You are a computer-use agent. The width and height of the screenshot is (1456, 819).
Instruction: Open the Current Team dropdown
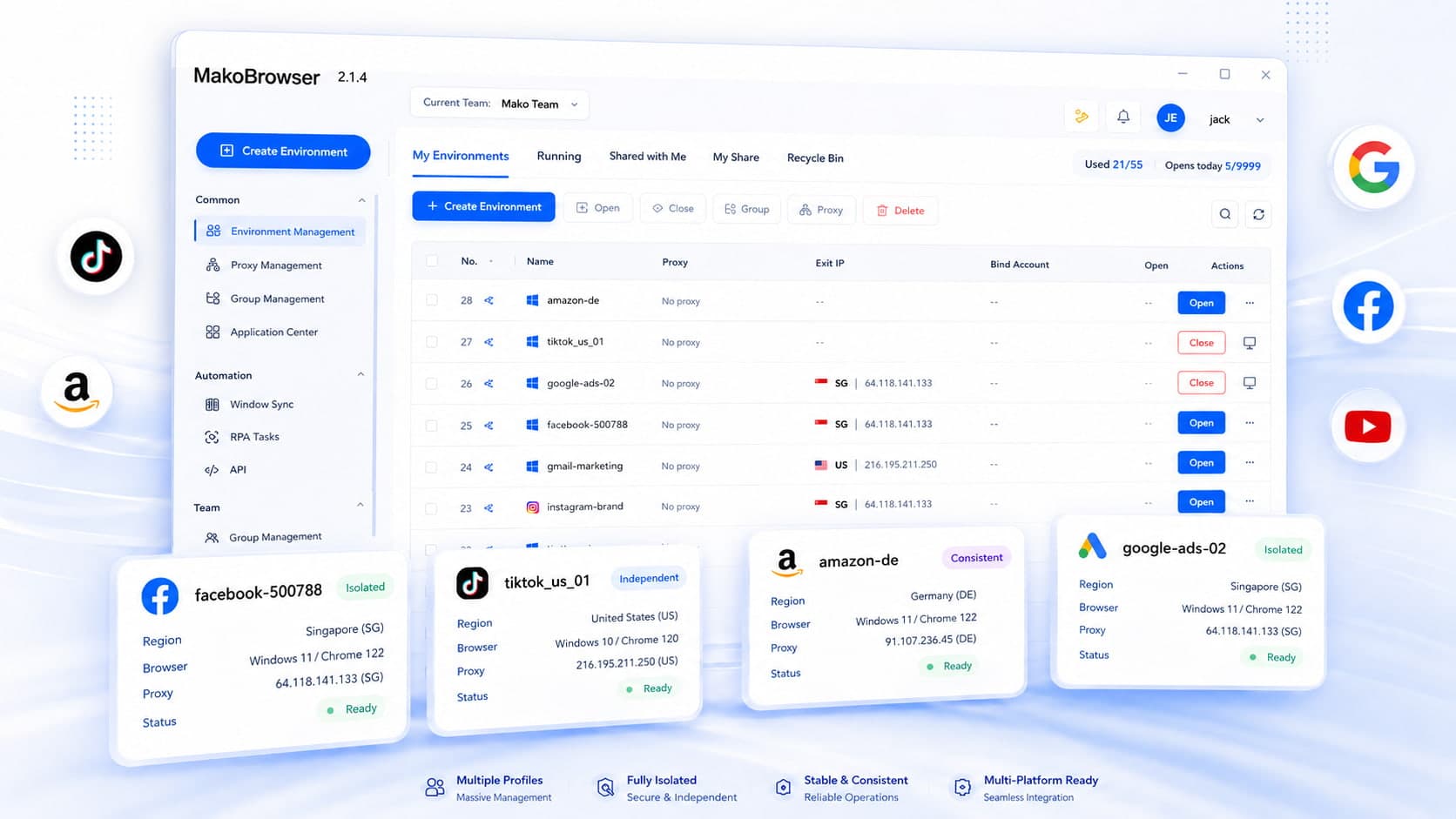click(500, 104)
